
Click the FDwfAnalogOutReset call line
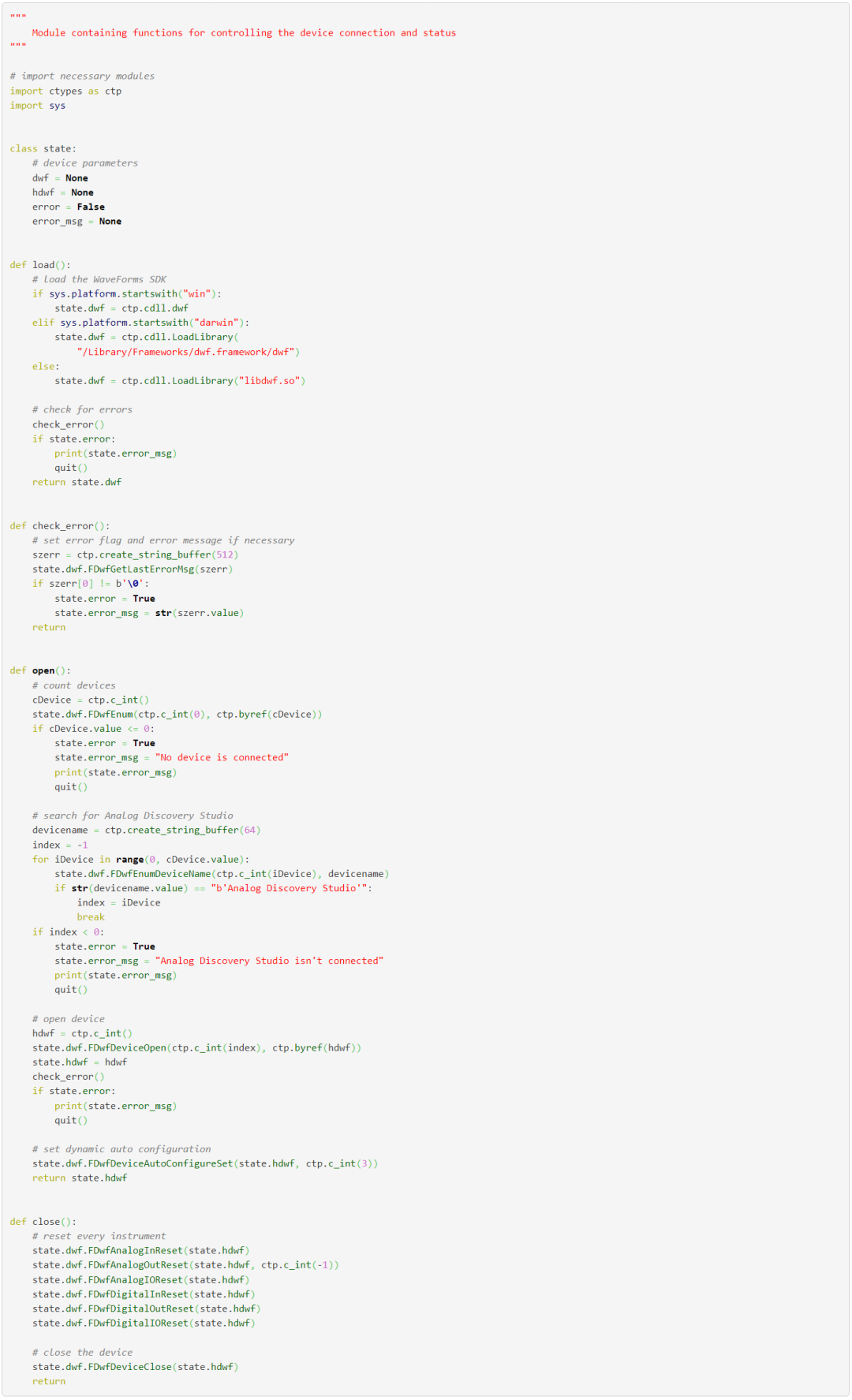click(x=185, y=1265)
